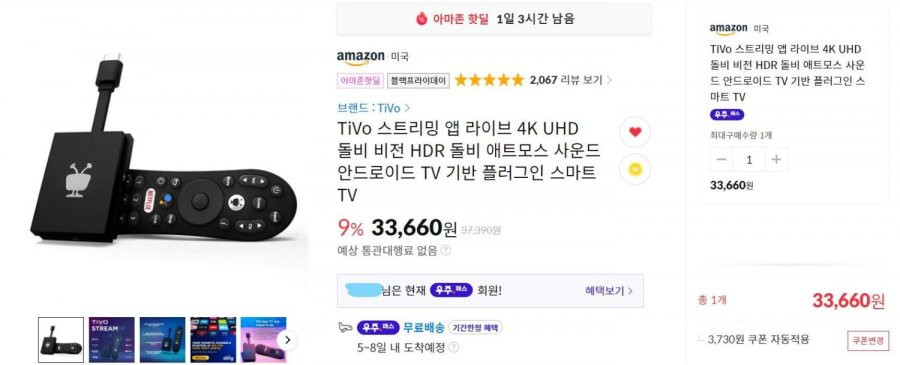Click arrival estimate help question mark icon
The width and height of the screenshot is (900, 365).
[x=453, y=347]
